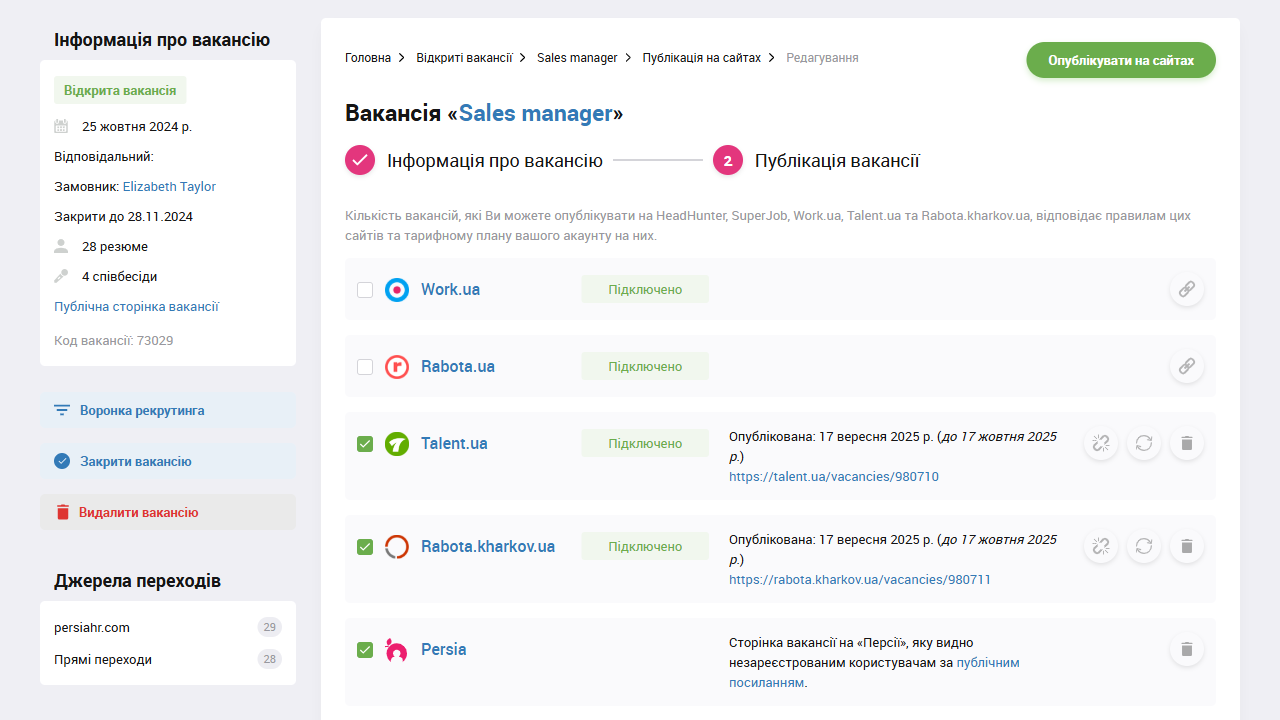The height and width of the screenshot is (720, 1280).
Task: View persiahr.com referral source count
Action: pyautogui.click(x=269, y=627)
